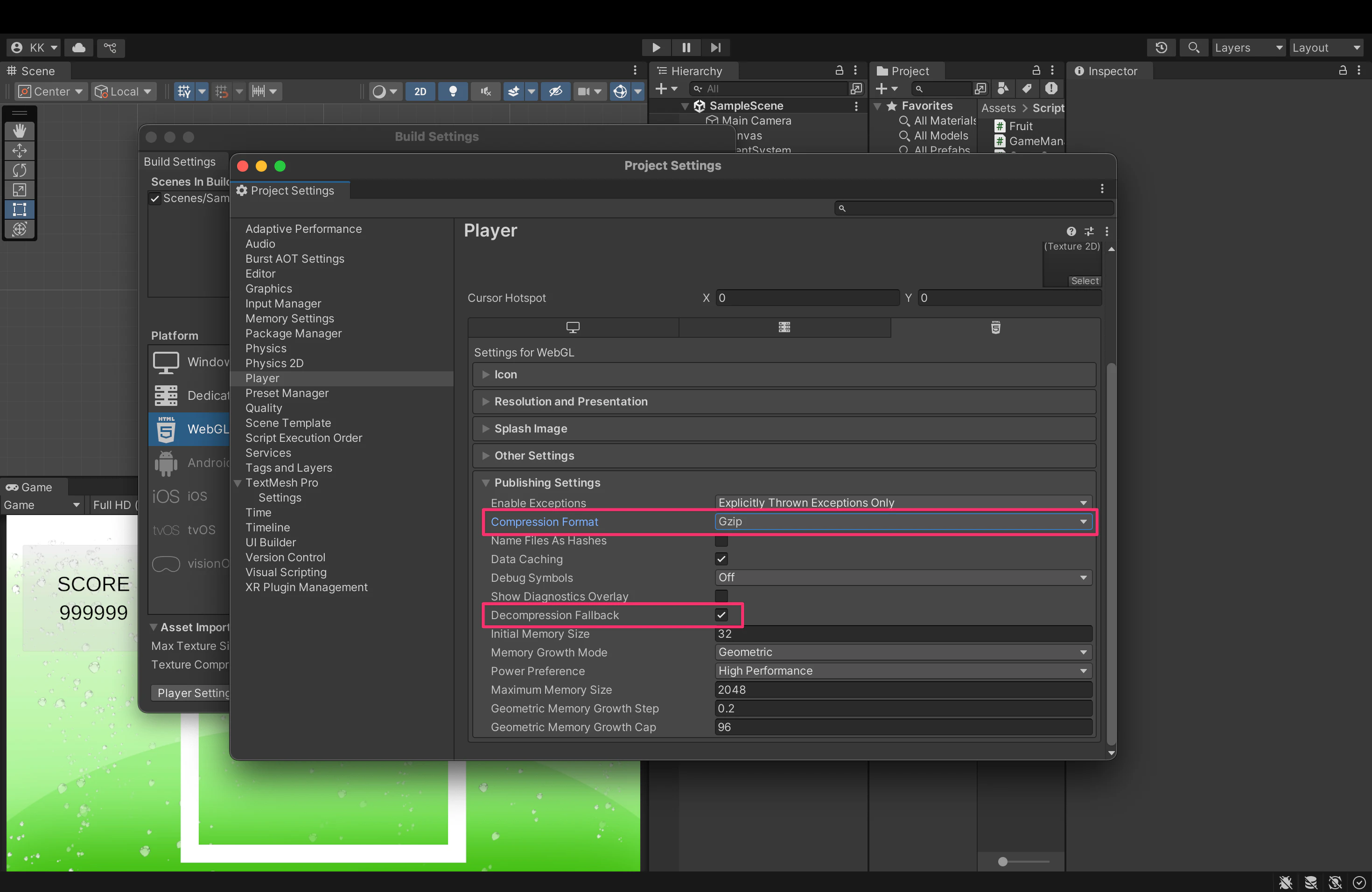
Task: Open the Unity Cloud icon
Action: pyautogui.click(x=79, y=48)
